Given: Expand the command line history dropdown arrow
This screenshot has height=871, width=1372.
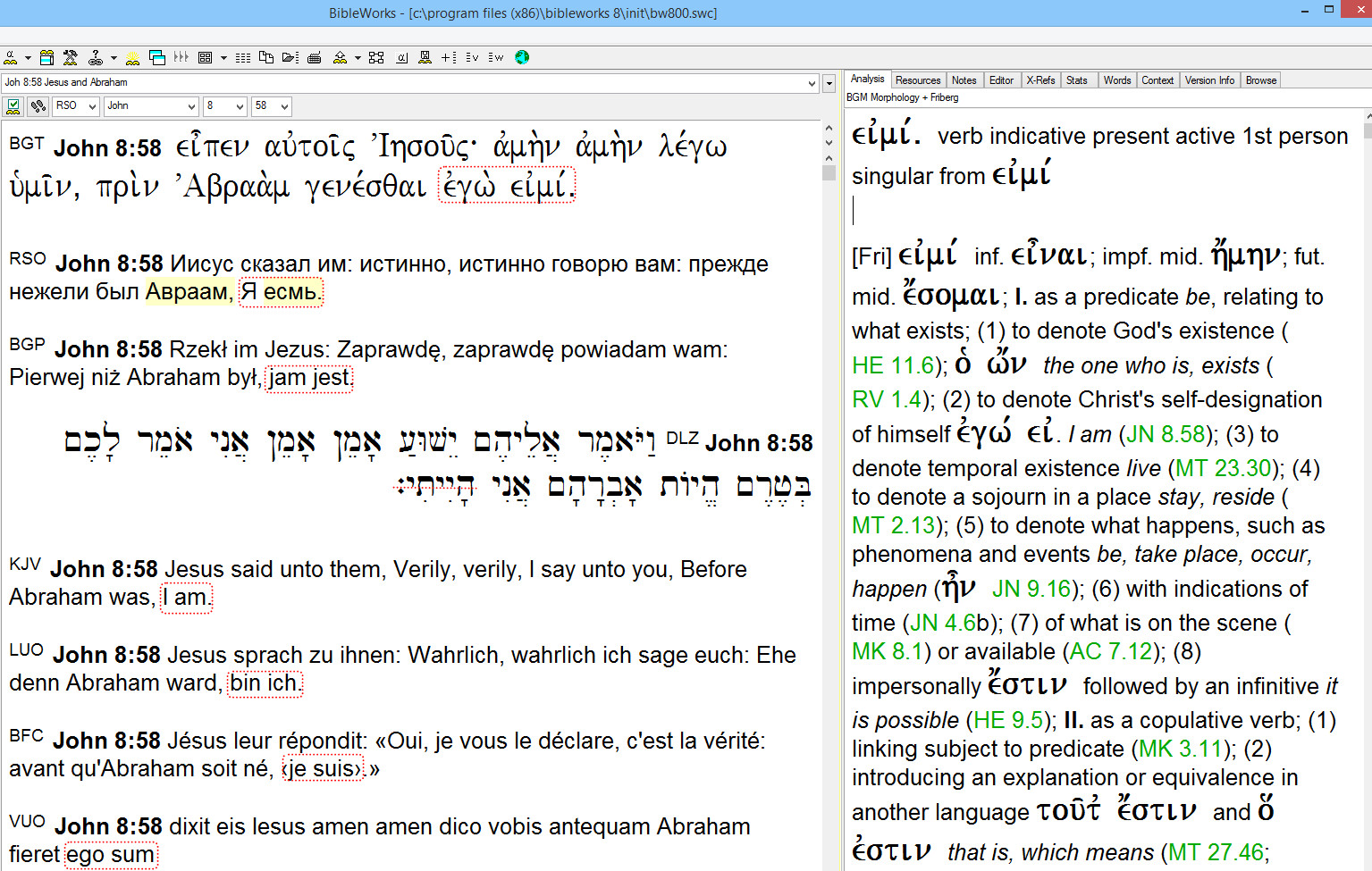Looking at the screenshot, I should click(x=812, y=83).
